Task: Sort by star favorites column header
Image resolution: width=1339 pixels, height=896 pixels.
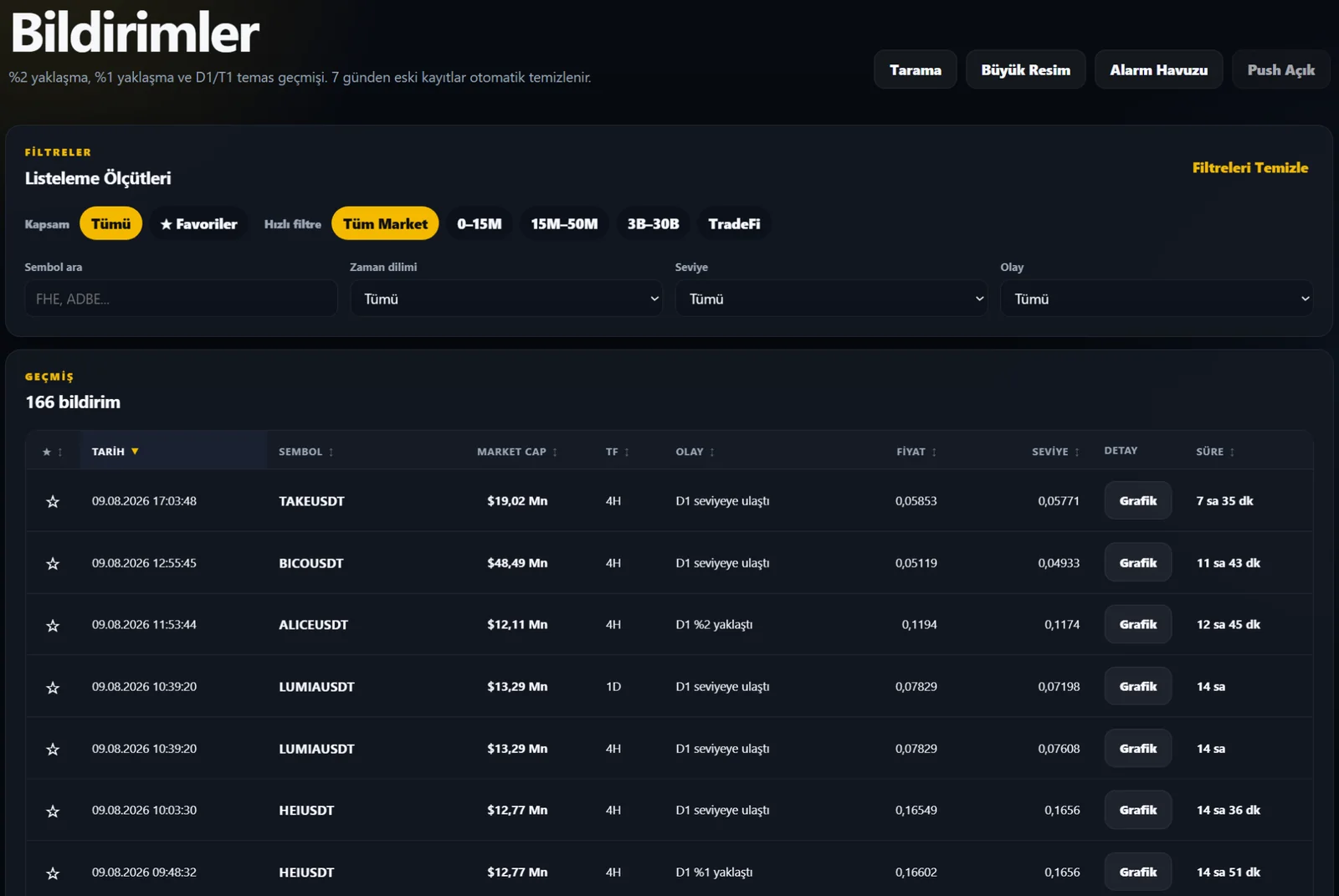Action: pos(52,452)
